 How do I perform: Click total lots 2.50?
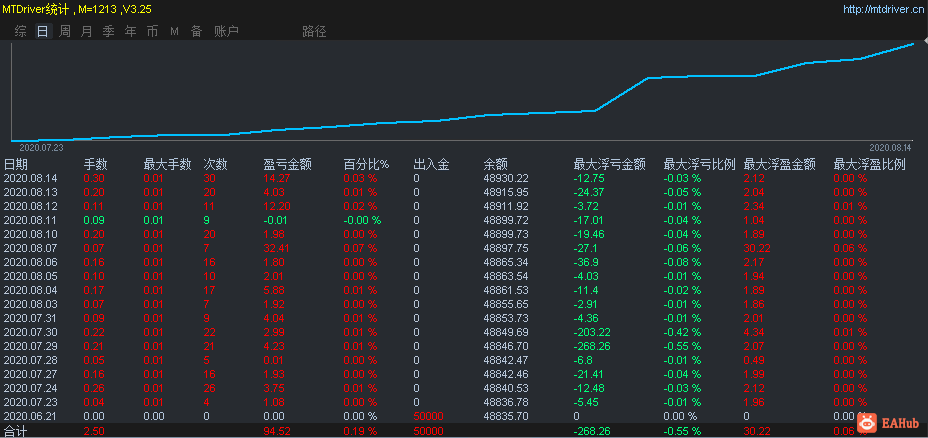pos(94,431)
